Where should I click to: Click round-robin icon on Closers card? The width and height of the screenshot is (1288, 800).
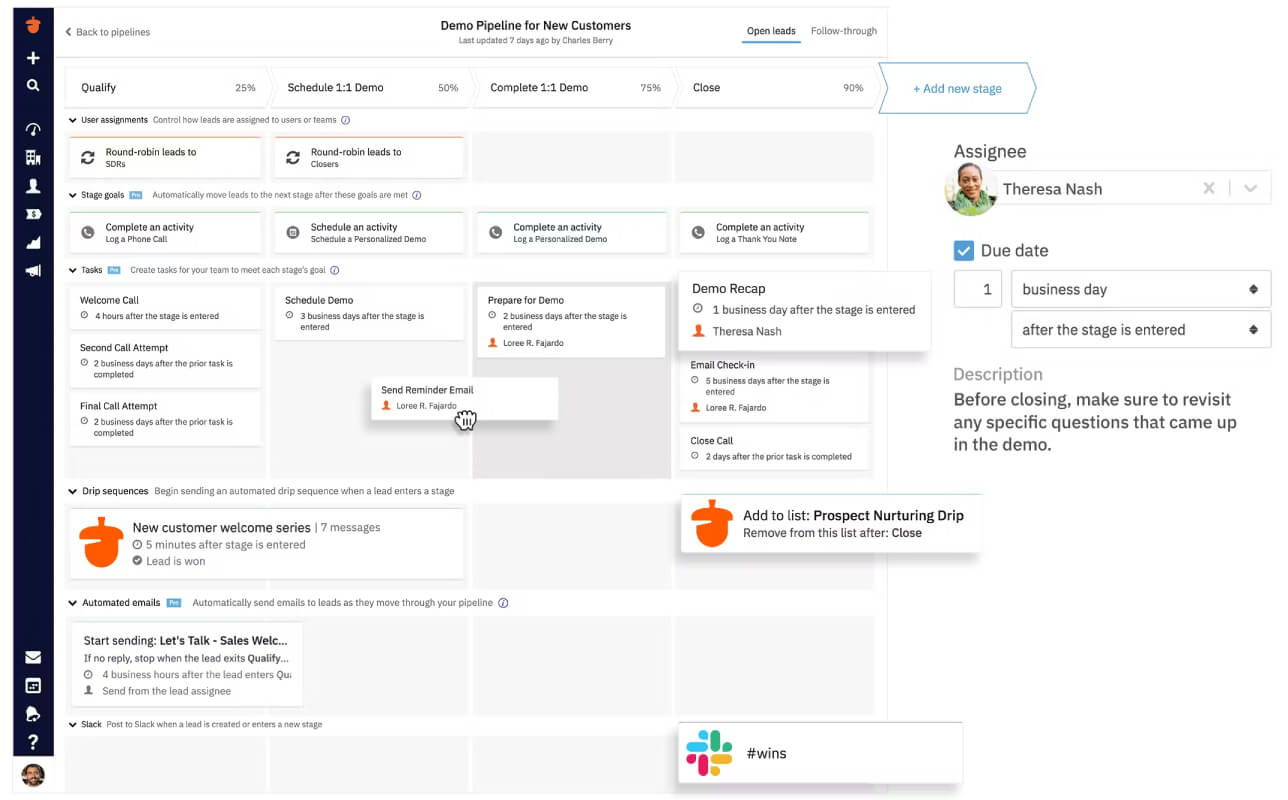coord(293,158)
